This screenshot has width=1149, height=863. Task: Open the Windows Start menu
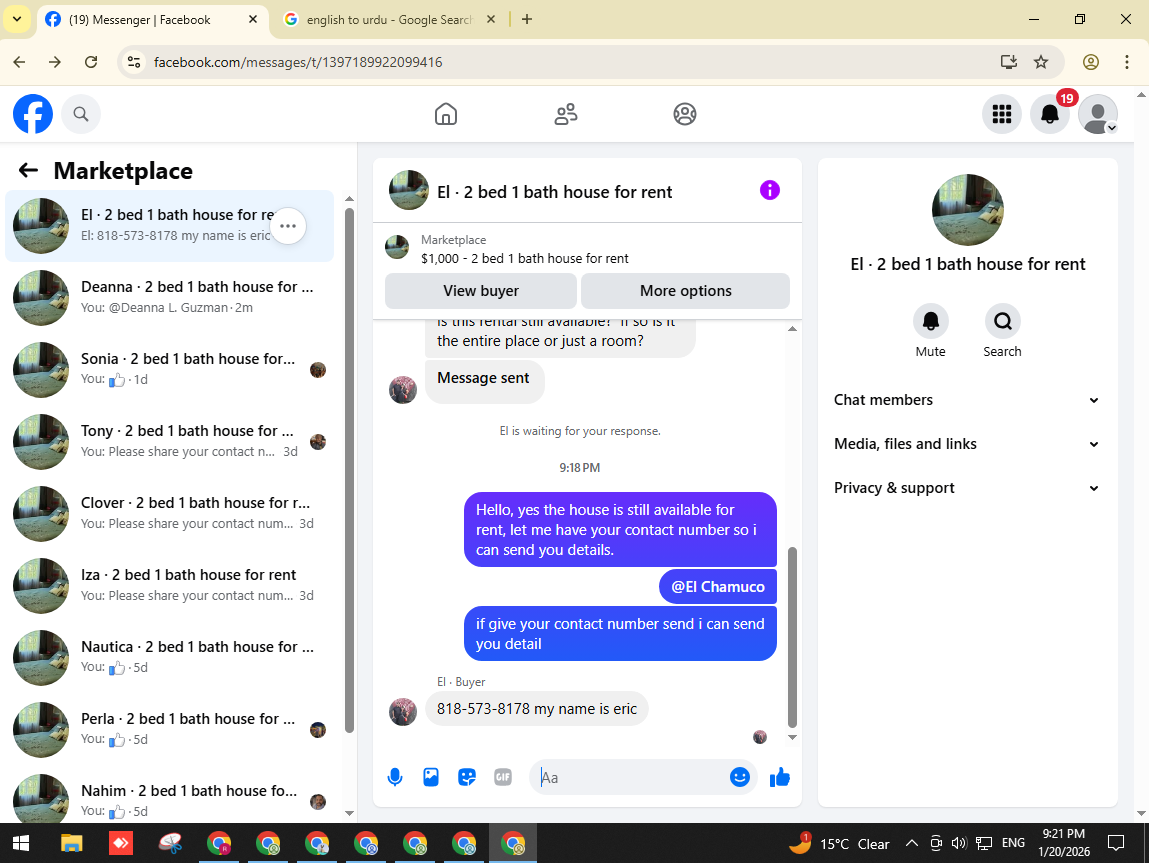click(21, 843)
